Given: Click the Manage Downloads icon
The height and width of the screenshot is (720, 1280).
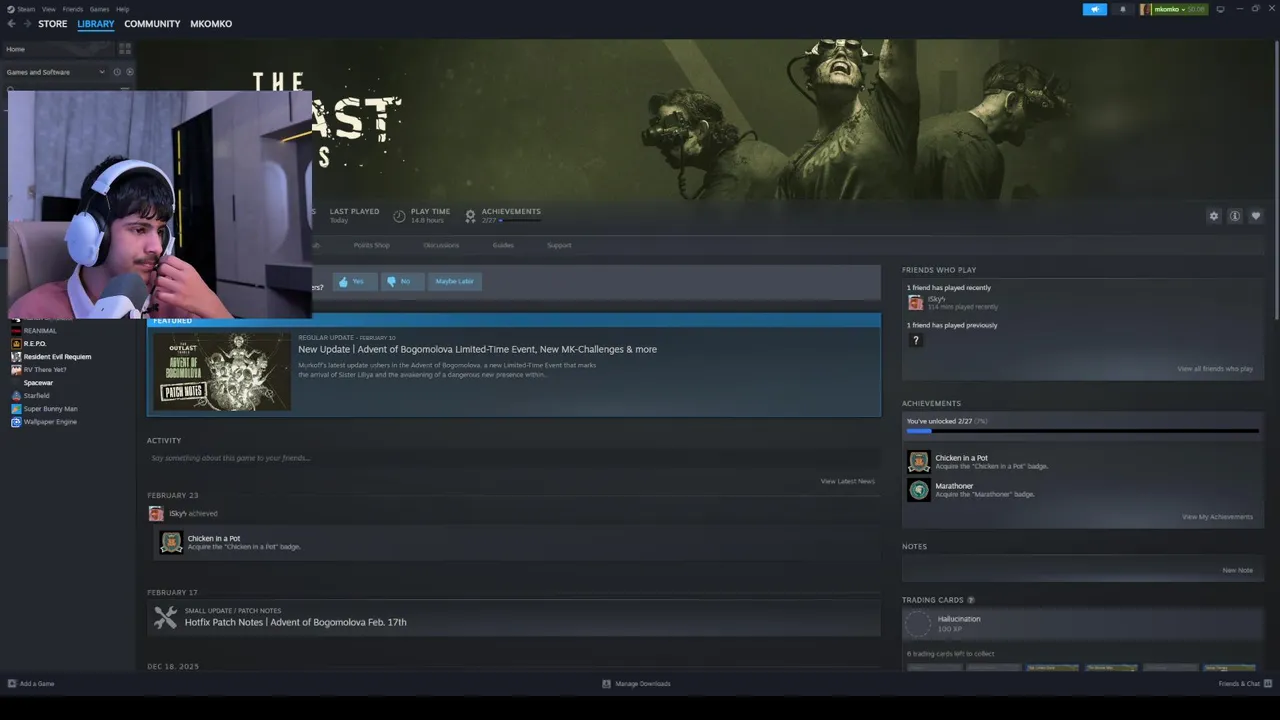Looking at the screenshot, I should coord(606,684).
